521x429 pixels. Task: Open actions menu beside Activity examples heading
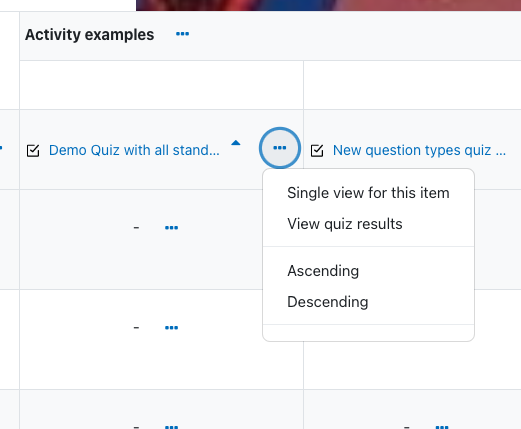coord(182,34)
